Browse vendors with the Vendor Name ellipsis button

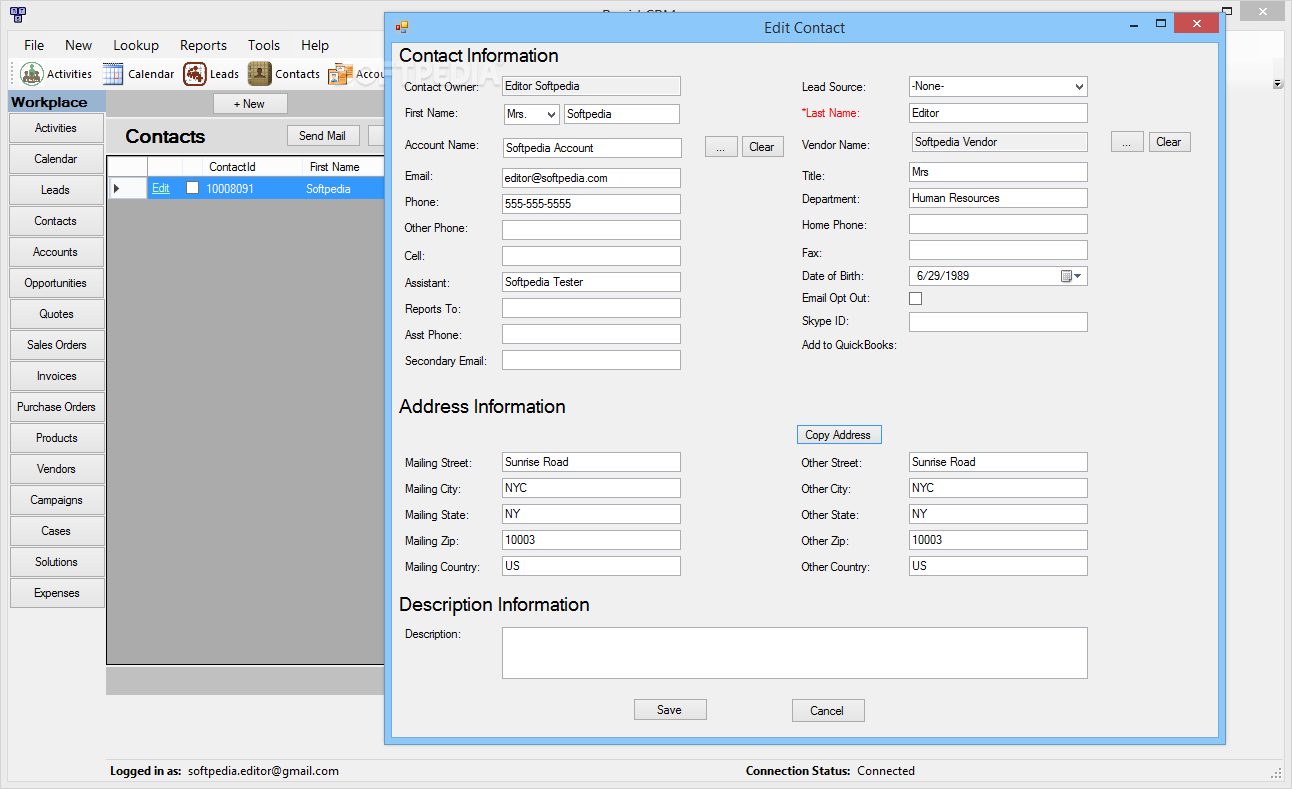1127,142
